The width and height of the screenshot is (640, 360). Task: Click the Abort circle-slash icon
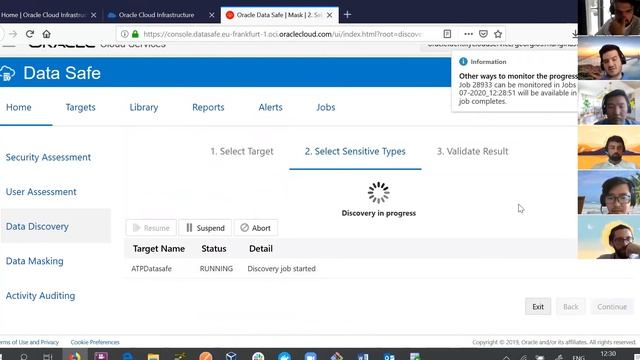pyautogui.click(x=244, y=228)
